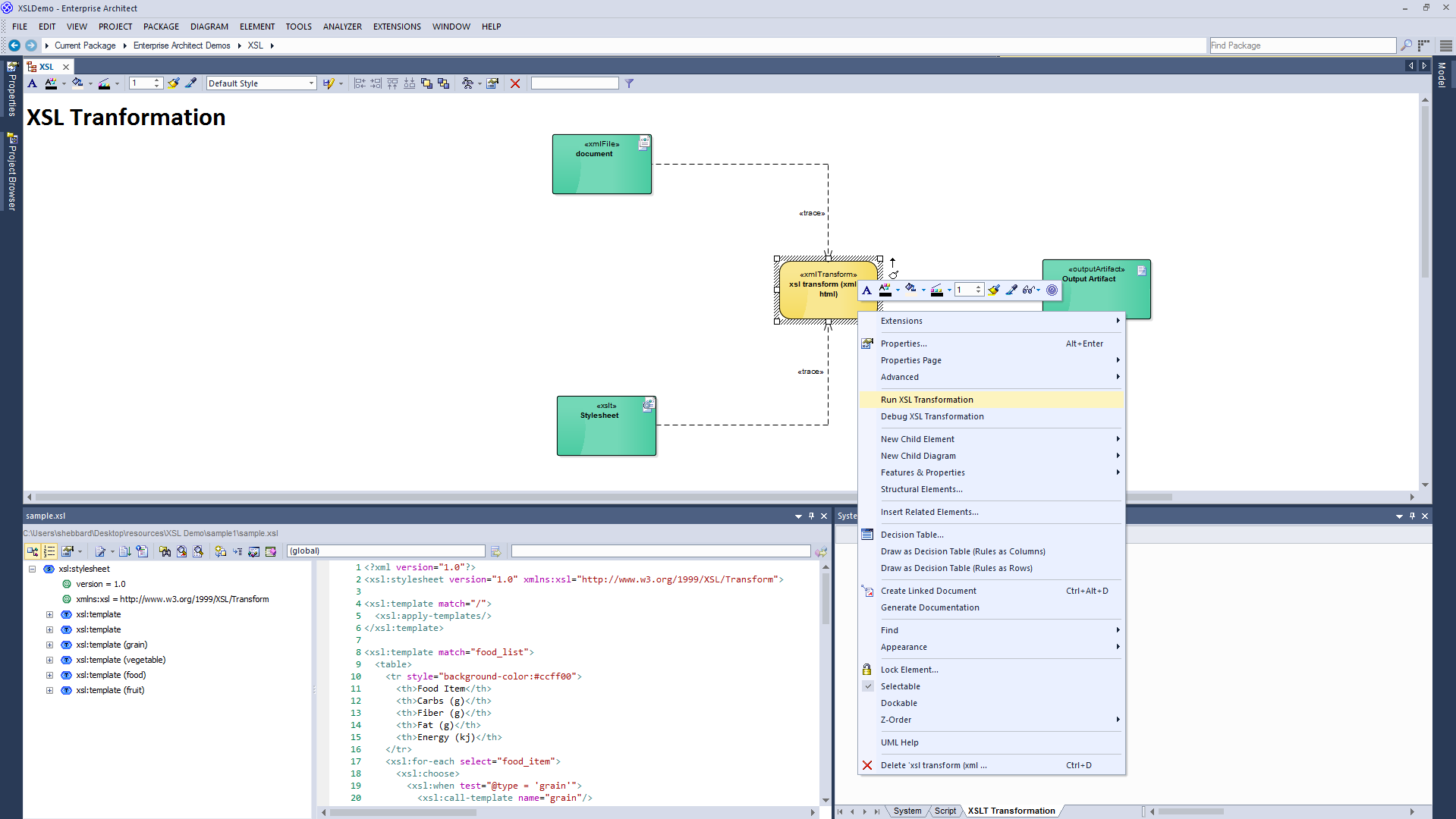Select the 'version = 1.0' attribute row

101,584
